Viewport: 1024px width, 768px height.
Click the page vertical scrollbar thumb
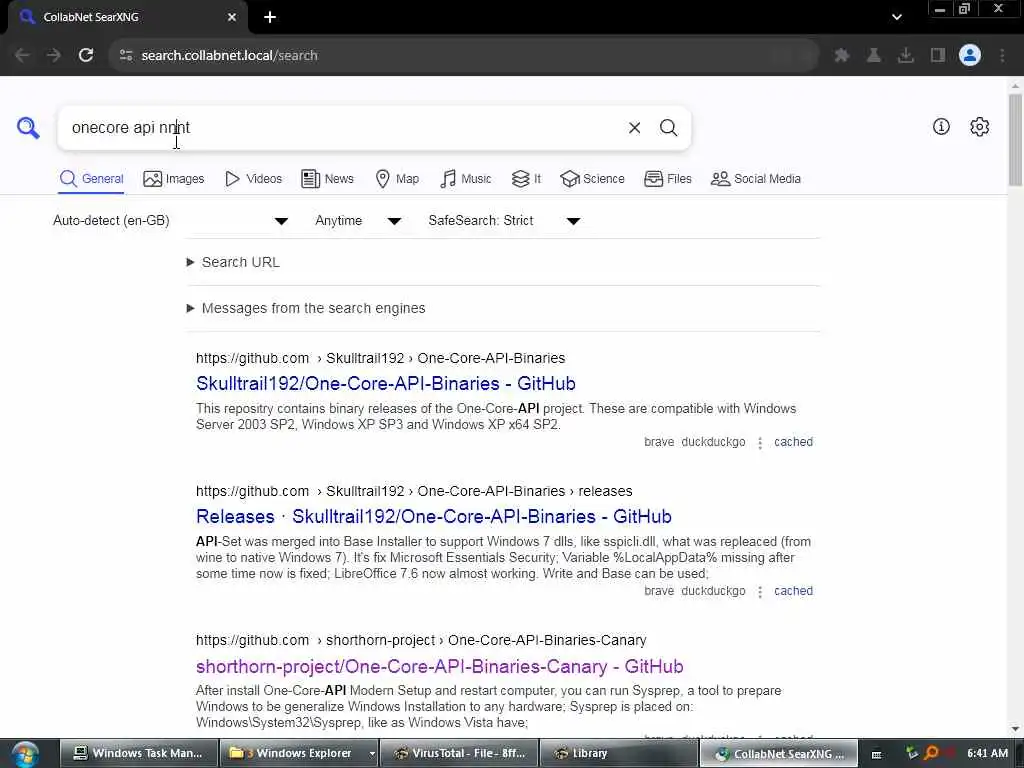pyautogui.click(x=1015, y=140)
